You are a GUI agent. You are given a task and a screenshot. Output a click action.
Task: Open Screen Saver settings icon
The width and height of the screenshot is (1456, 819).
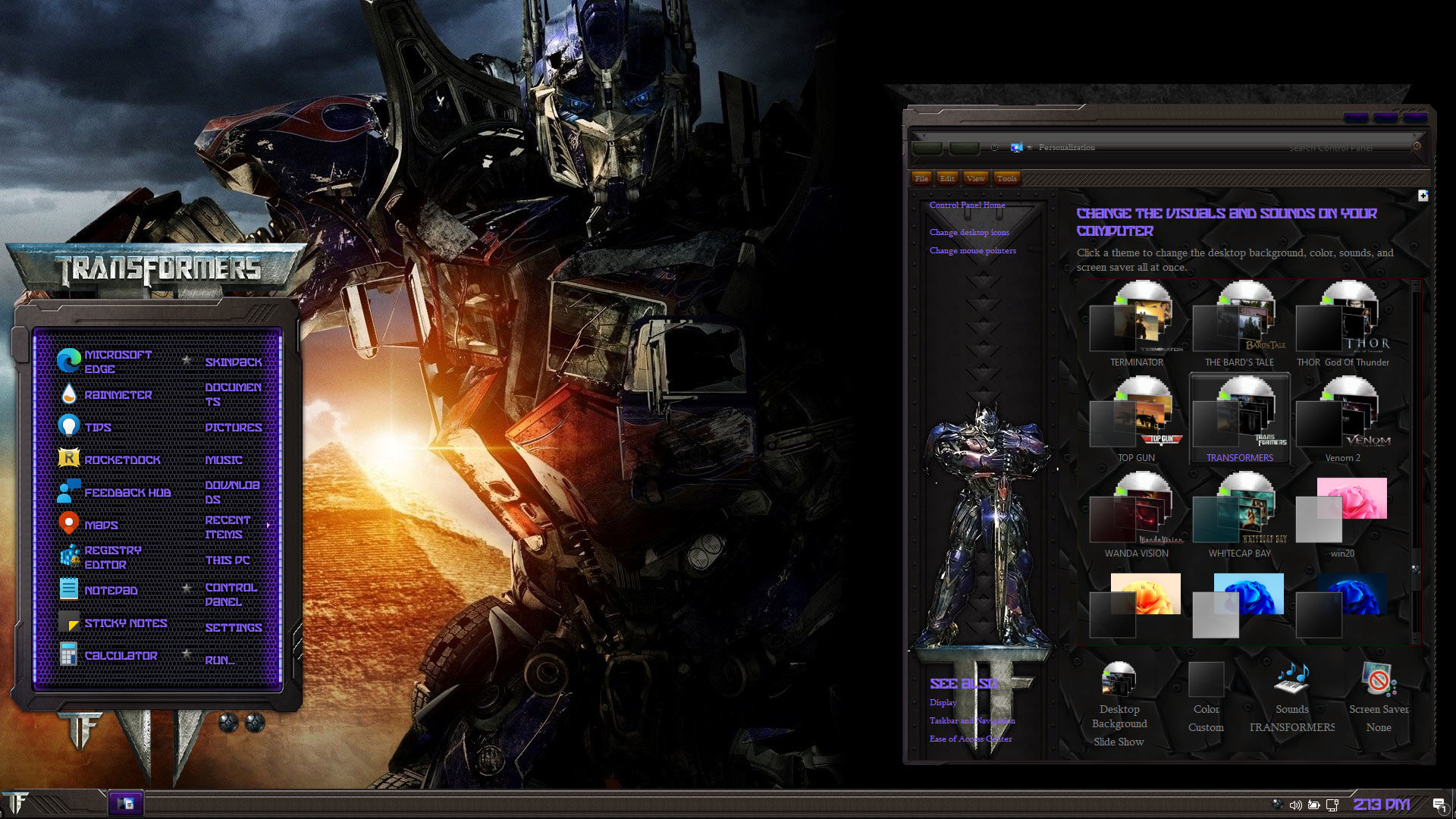1378,679
